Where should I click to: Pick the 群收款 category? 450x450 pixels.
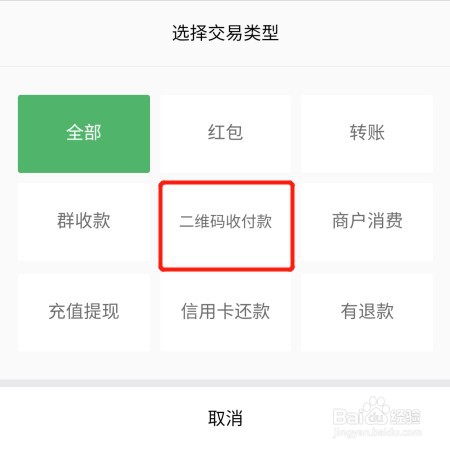(84, 222)
